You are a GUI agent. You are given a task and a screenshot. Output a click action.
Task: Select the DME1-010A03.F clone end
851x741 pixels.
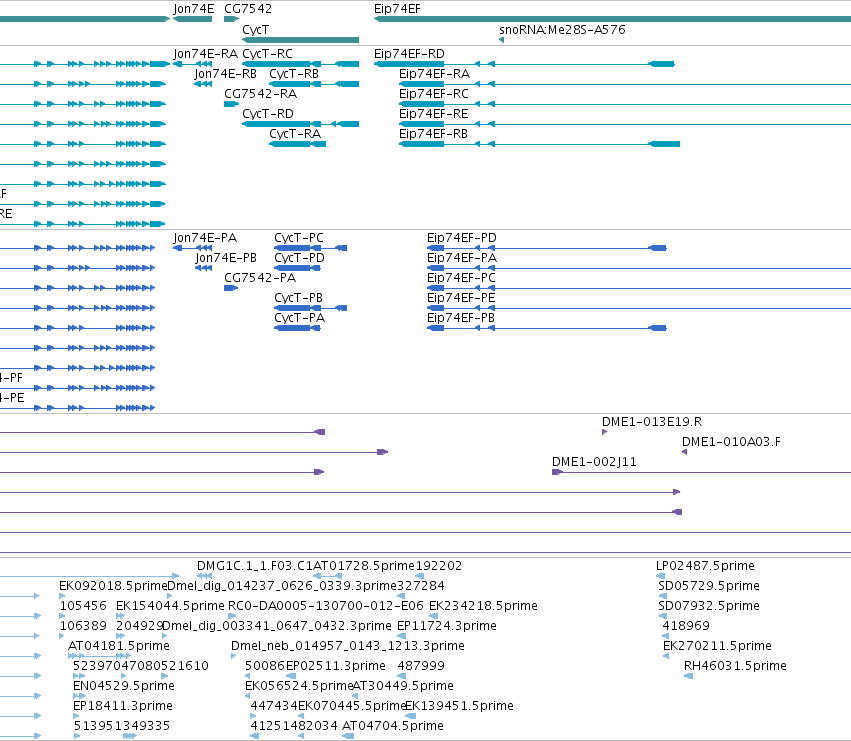coord(684,452)
